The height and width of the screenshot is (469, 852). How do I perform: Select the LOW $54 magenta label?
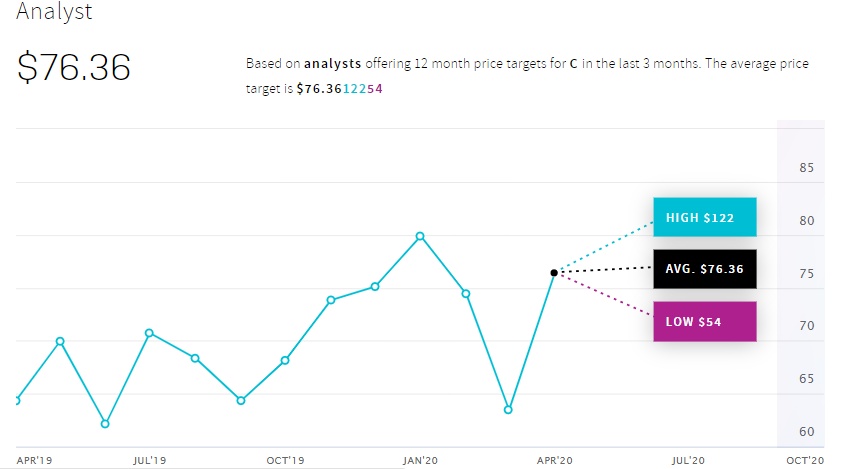(704, 321)
